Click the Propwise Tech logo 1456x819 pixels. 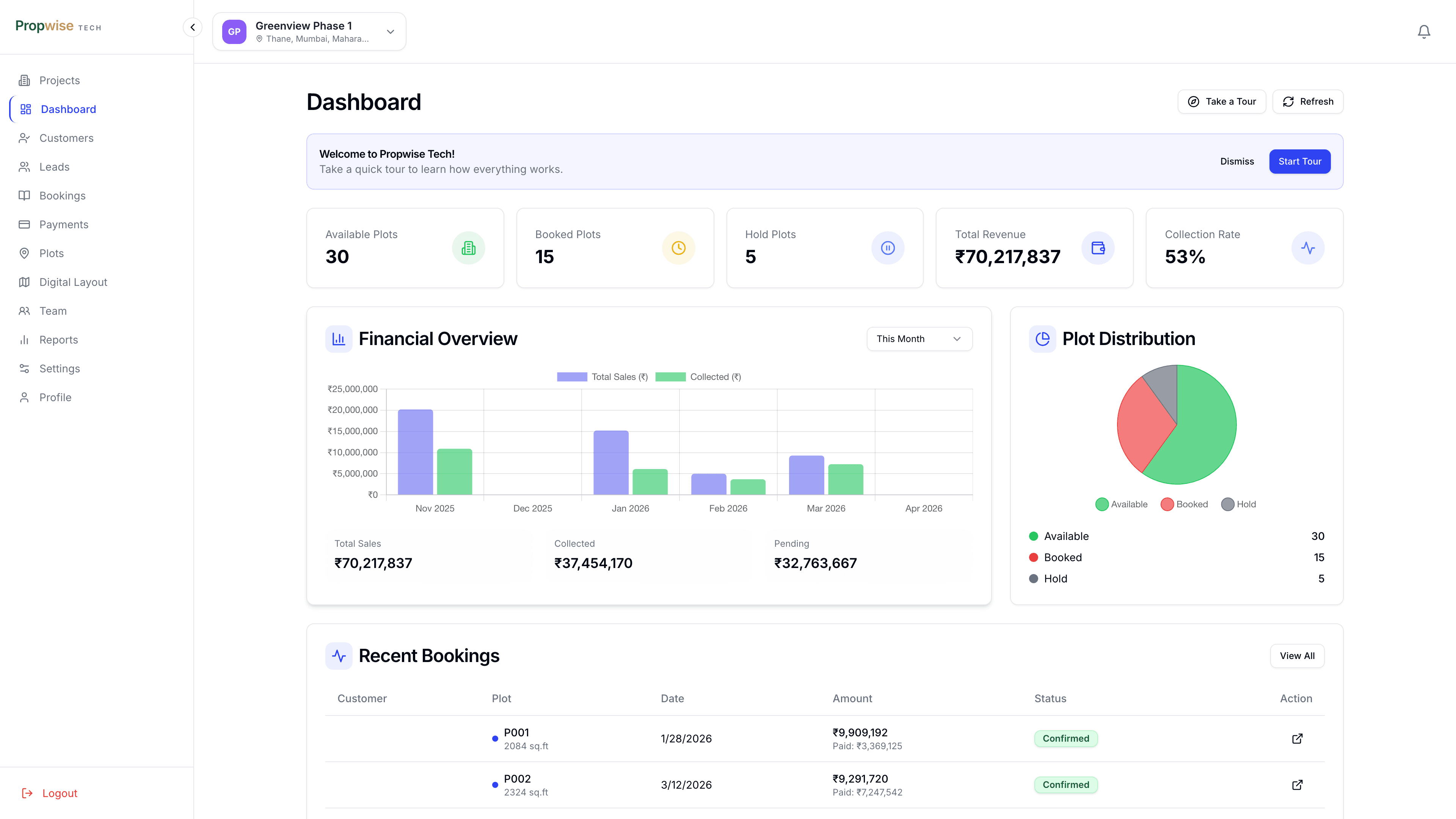coord(58,26)
